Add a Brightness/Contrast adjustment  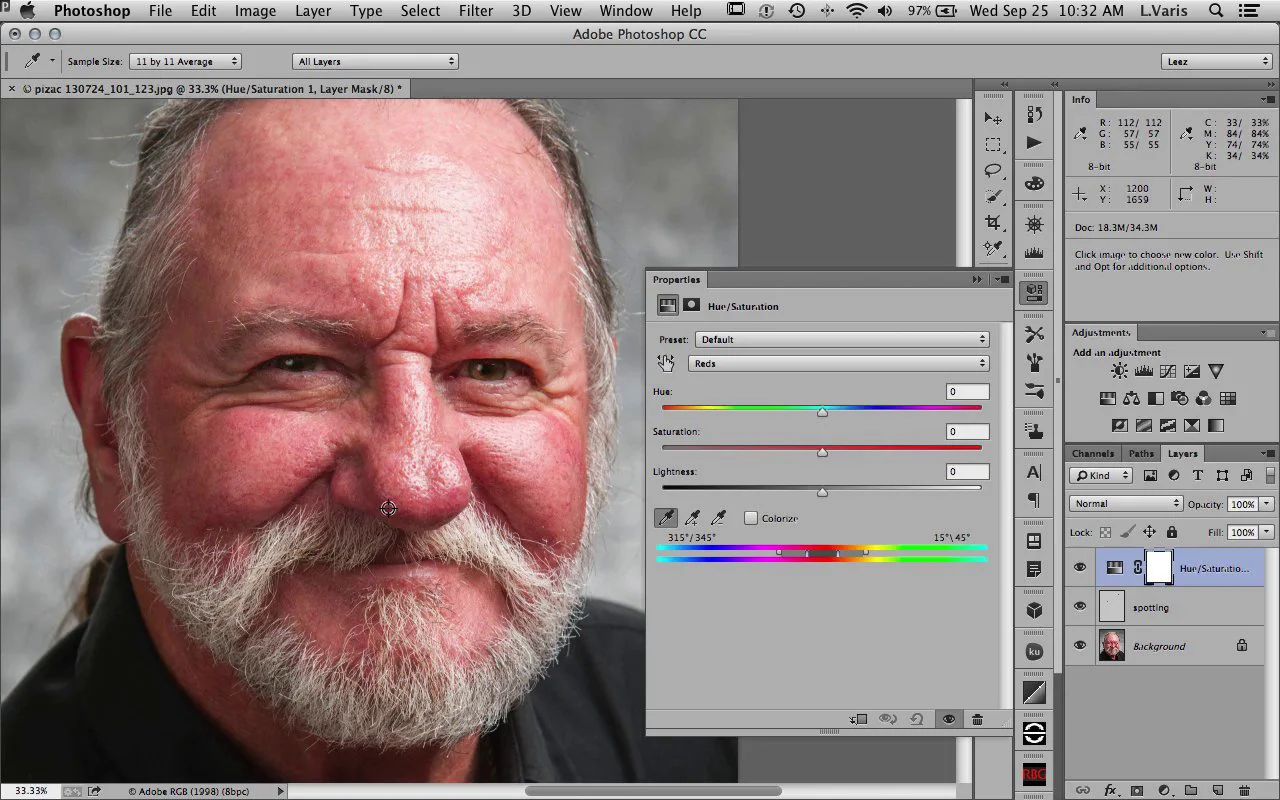point(1118,371)
